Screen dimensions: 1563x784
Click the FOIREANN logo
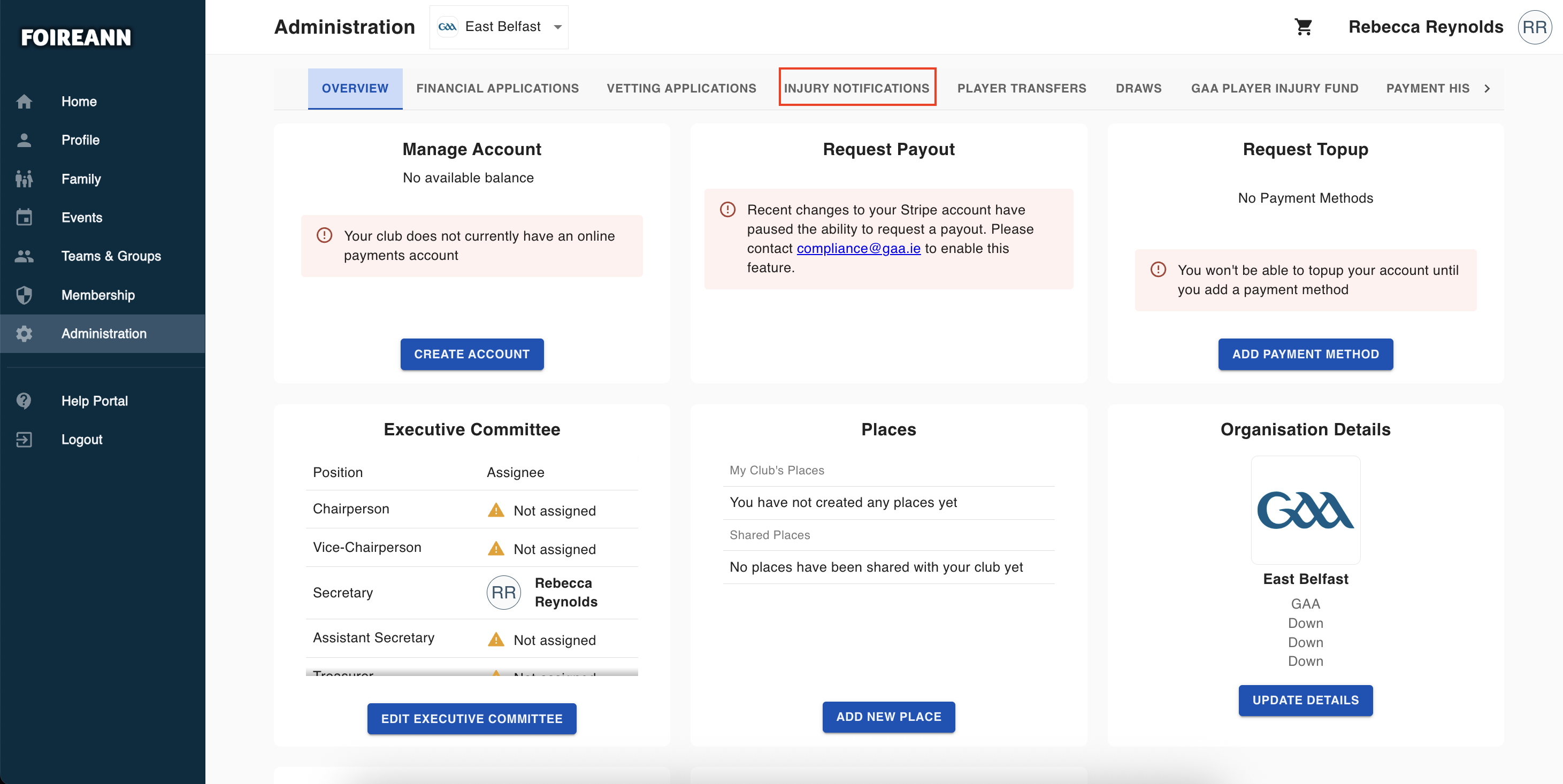pyautogui.click(x=76, y=37)
